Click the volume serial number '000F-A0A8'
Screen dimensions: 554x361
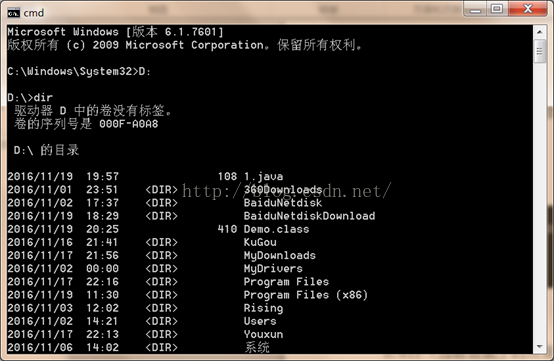(x=129, y=124)
